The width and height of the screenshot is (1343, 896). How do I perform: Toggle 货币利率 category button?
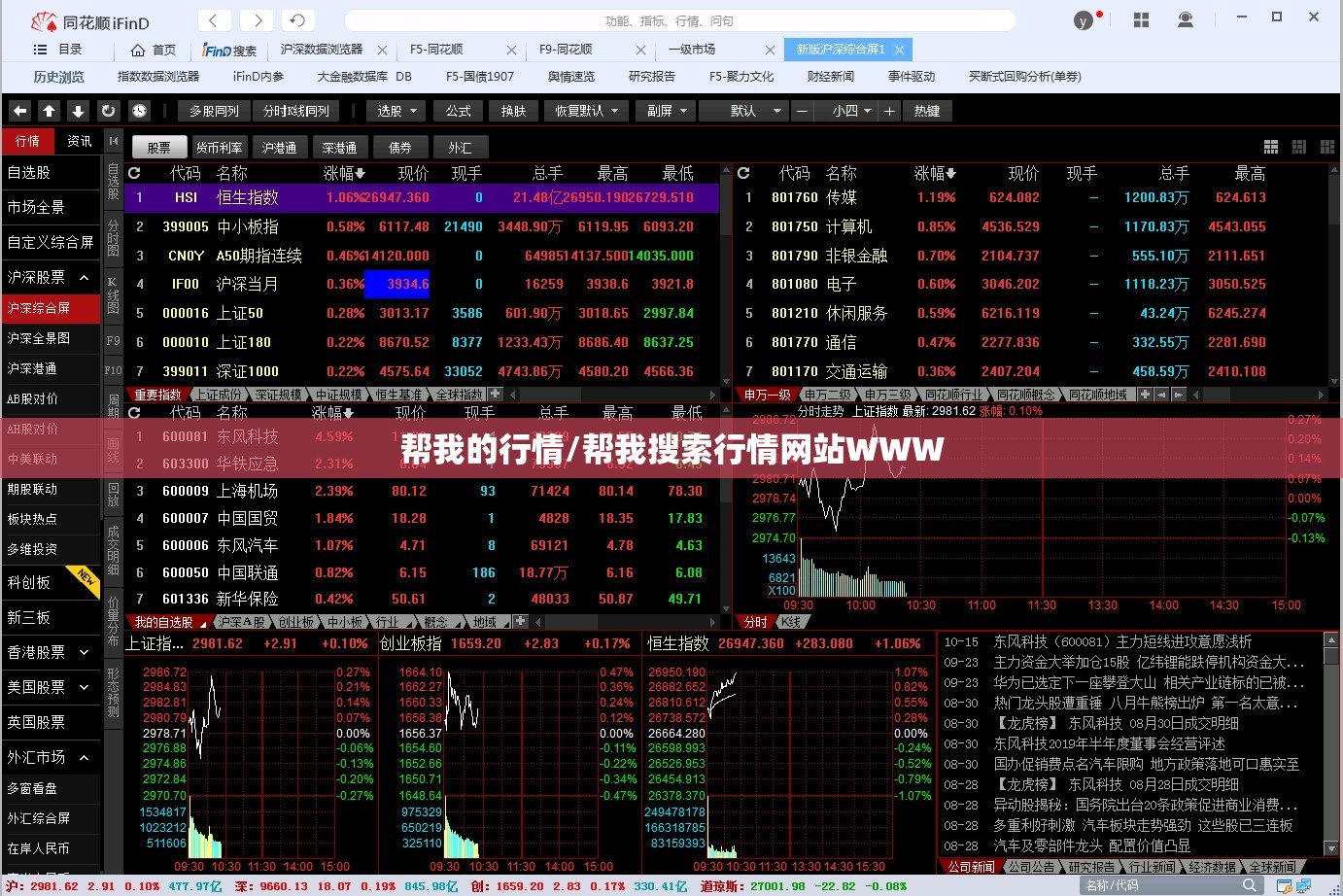tap(219, 148)
